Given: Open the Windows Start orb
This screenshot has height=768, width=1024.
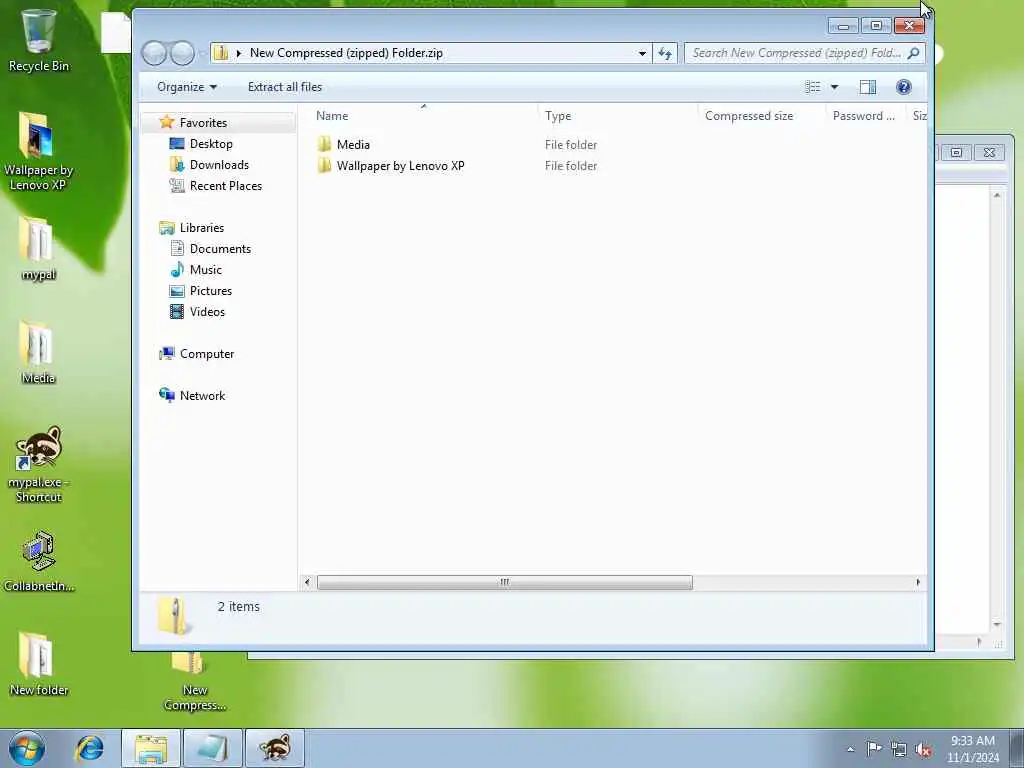Looking at the screenshot, I should [x=27, y=748].
